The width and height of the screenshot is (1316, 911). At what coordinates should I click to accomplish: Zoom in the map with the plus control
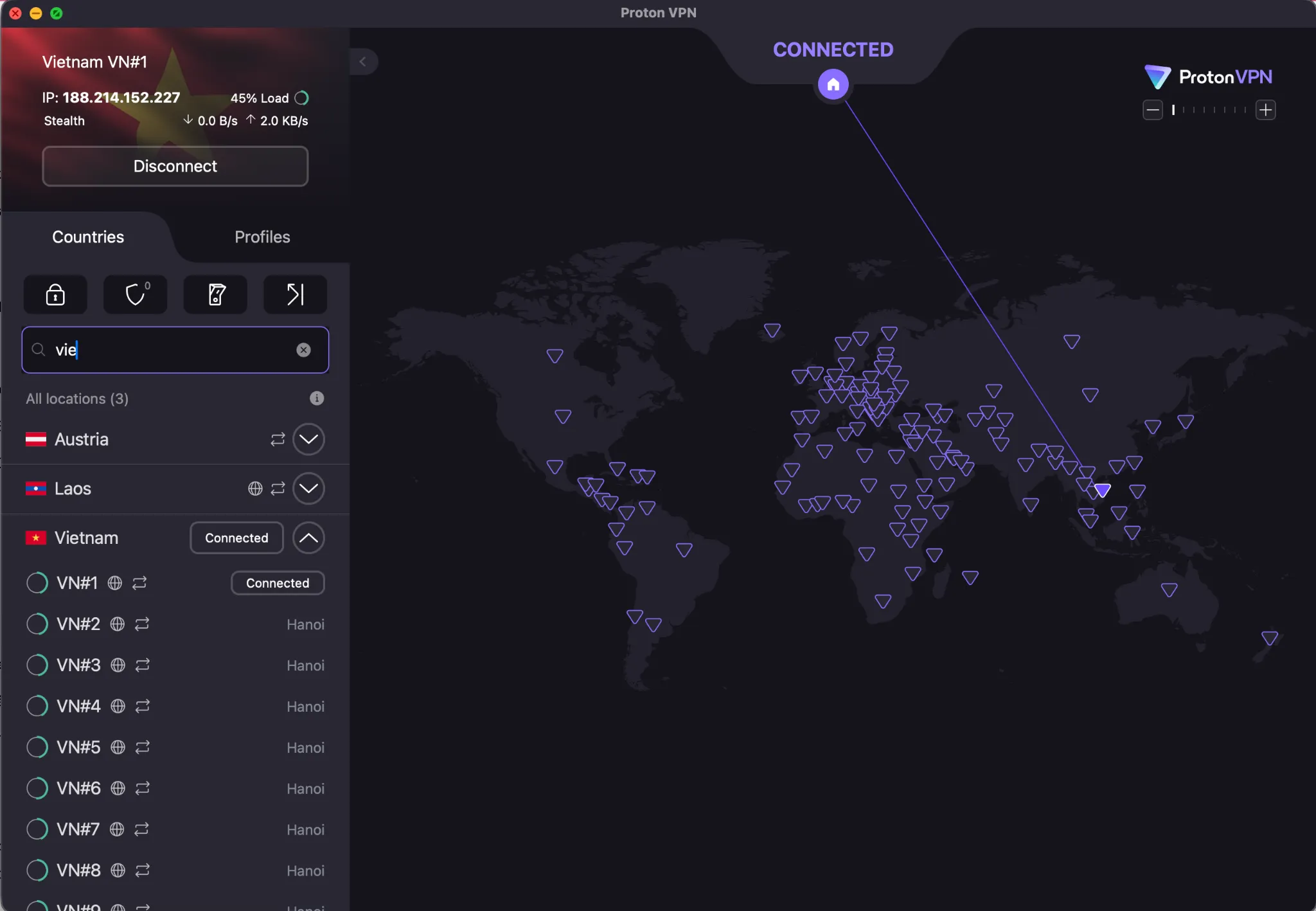[x=1265, y=109]
